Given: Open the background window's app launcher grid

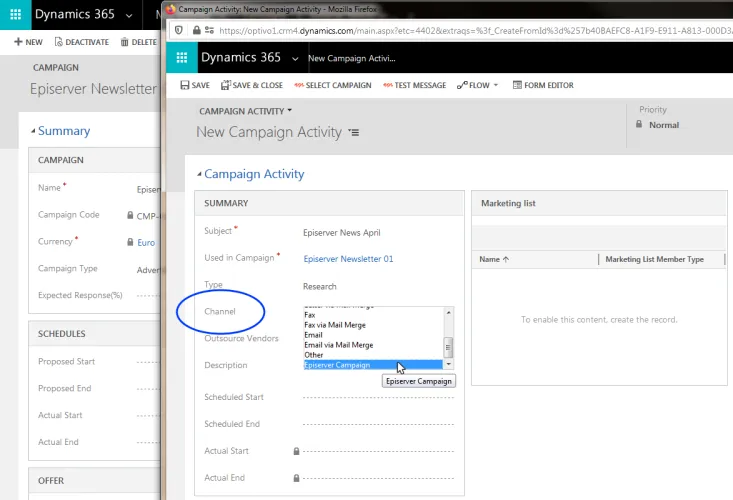Looking at the screenshot, I should pyautogui.click(x=15, y=14).
